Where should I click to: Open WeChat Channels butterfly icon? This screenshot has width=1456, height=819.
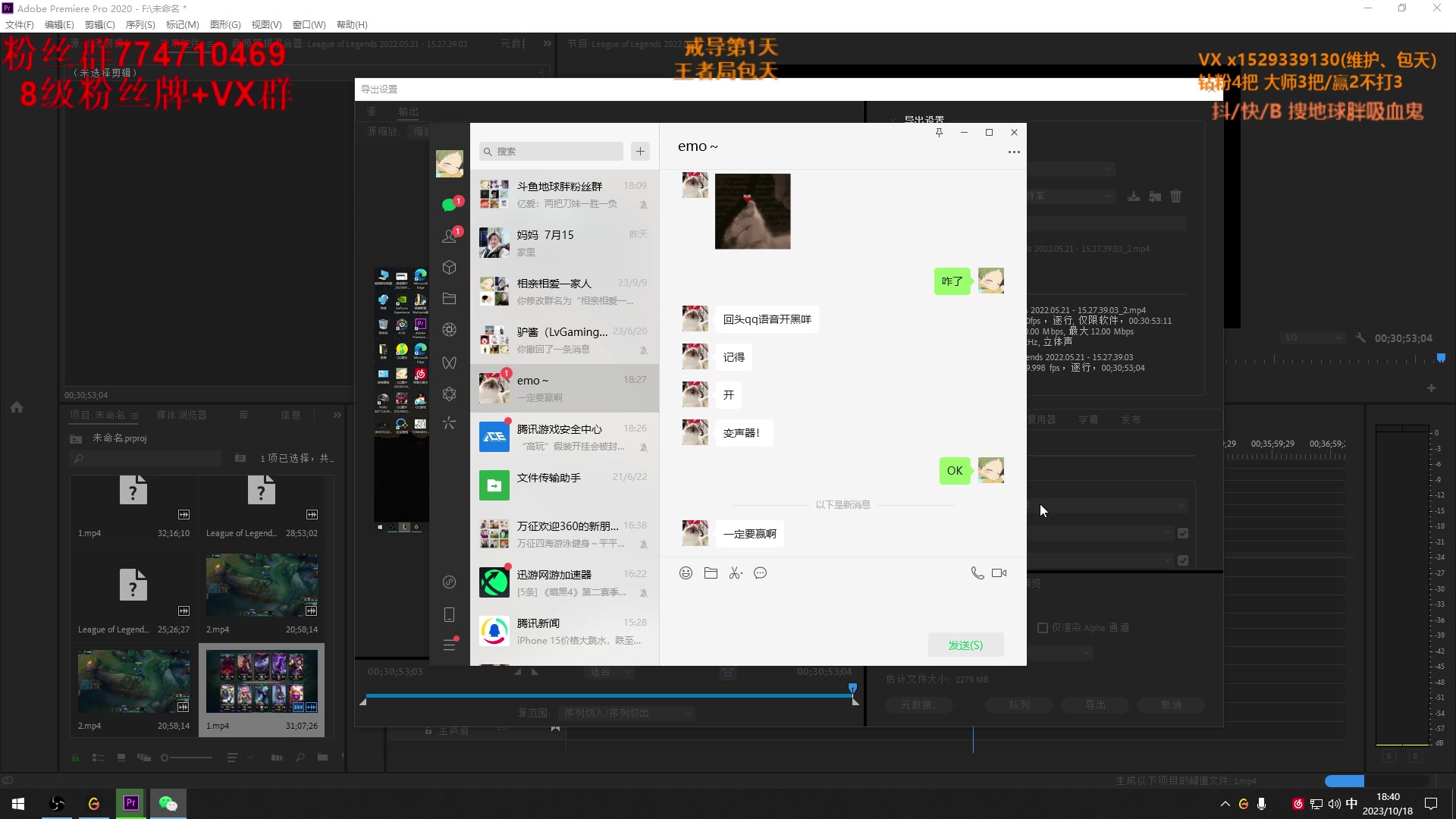449,362
